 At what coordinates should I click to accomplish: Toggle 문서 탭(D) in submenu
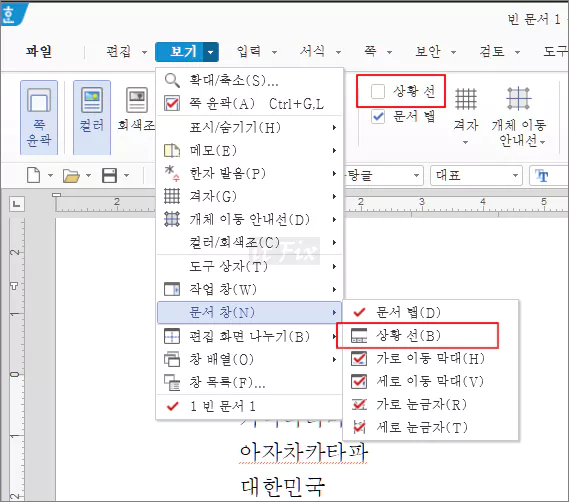(359, 312)
